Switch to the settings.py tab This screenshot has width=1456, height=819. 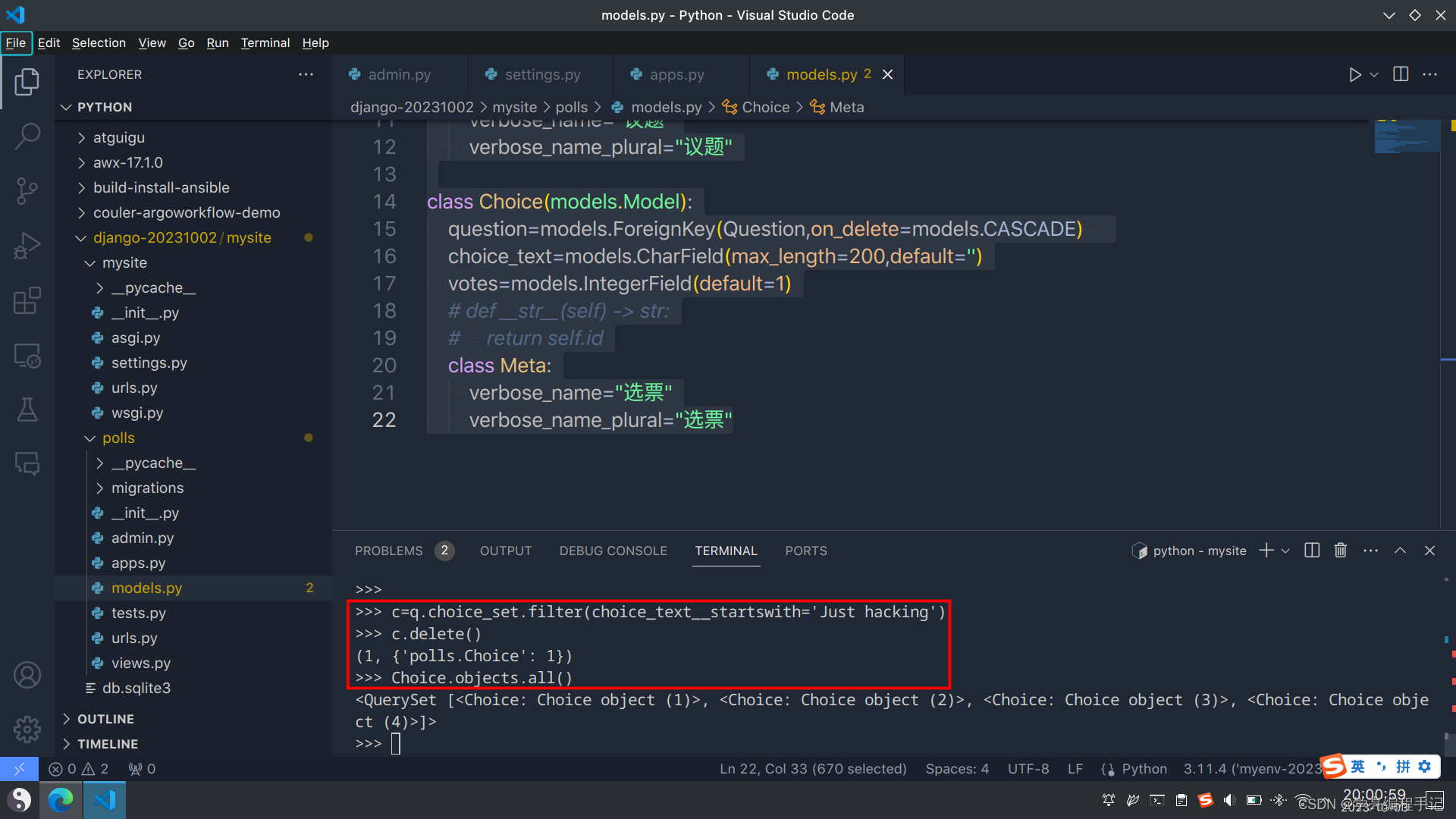pyautogui.click(x=542, y=74)
